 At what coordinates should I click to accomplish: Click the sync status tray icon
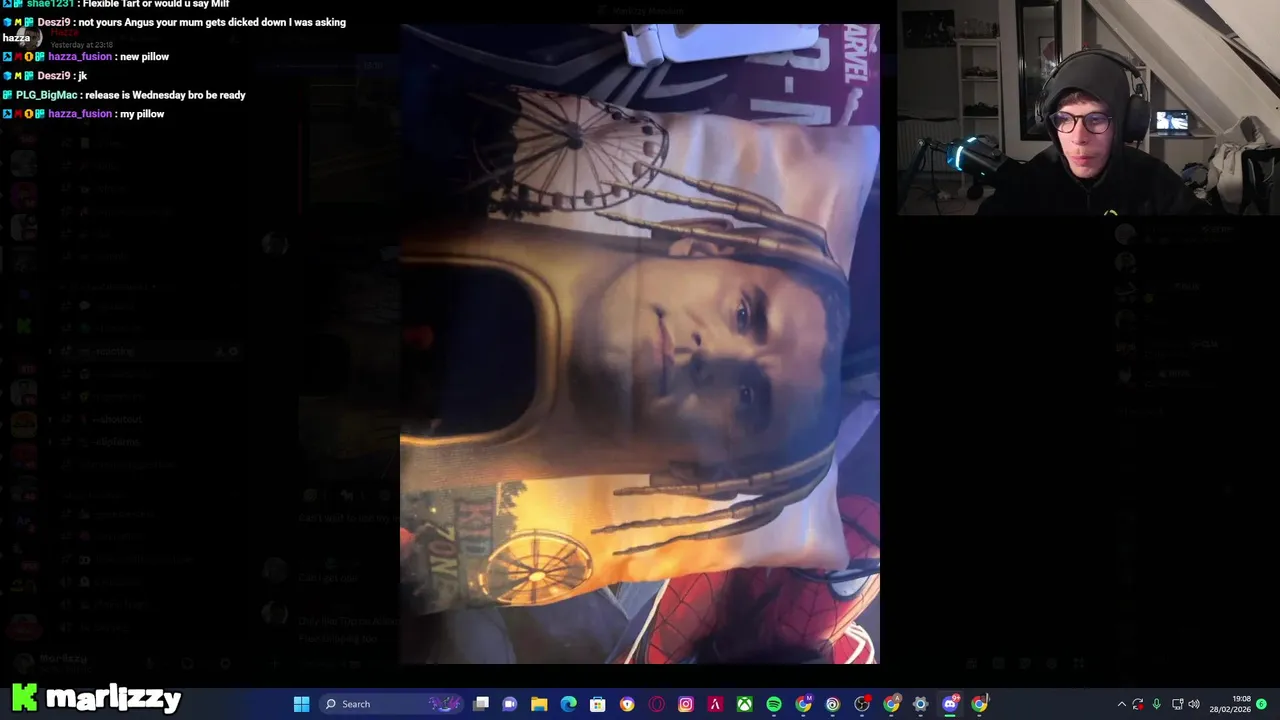[1138, 704]
